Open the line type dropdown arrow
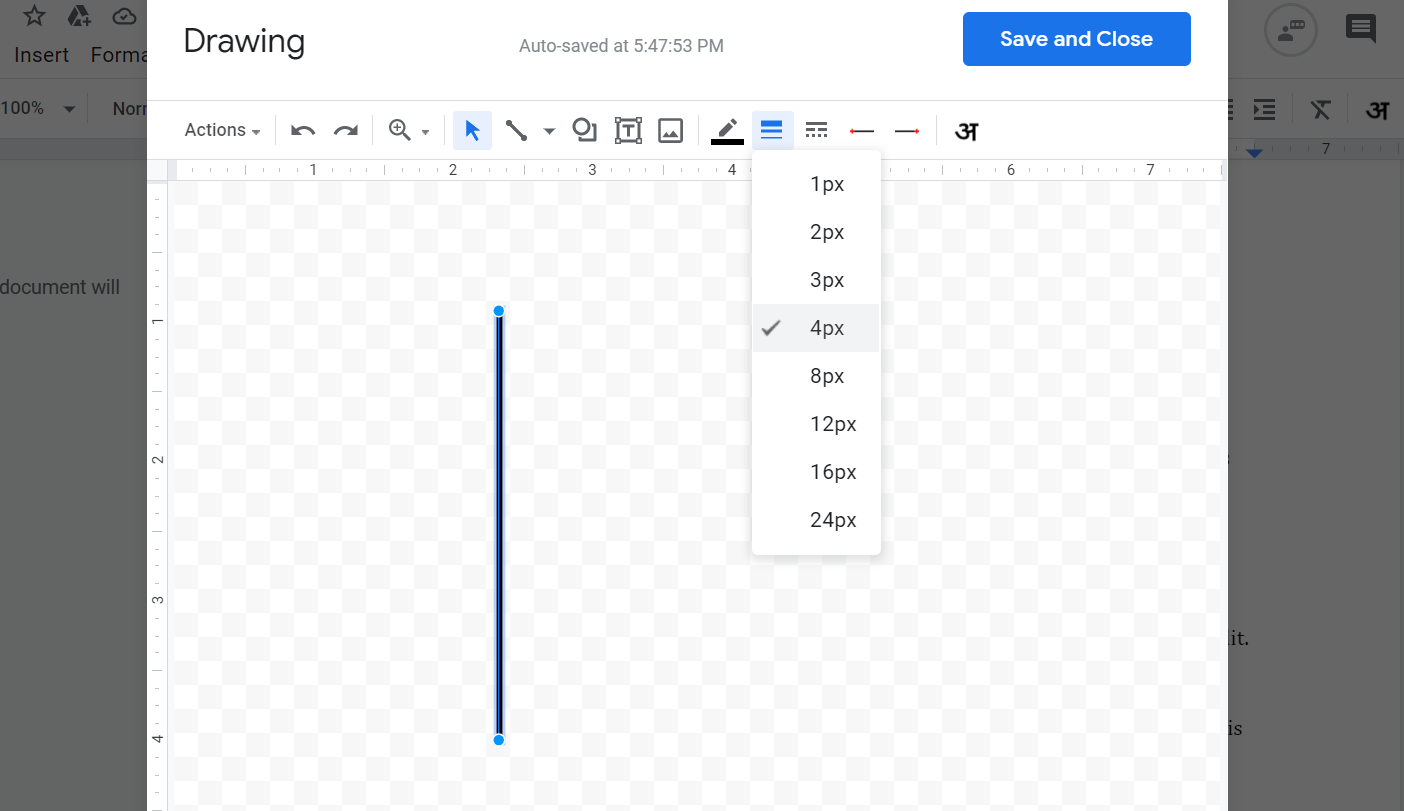 point(548,131)
